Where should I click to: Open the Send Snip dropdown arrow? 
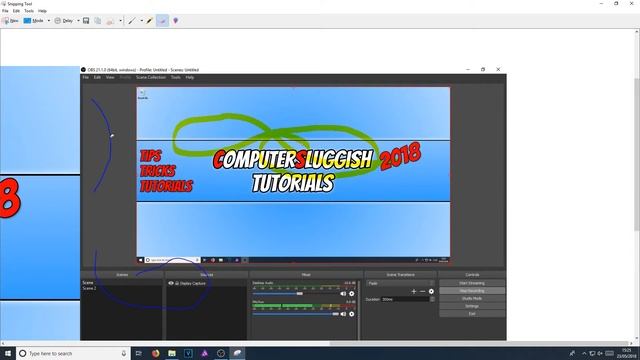coord(120,20)
